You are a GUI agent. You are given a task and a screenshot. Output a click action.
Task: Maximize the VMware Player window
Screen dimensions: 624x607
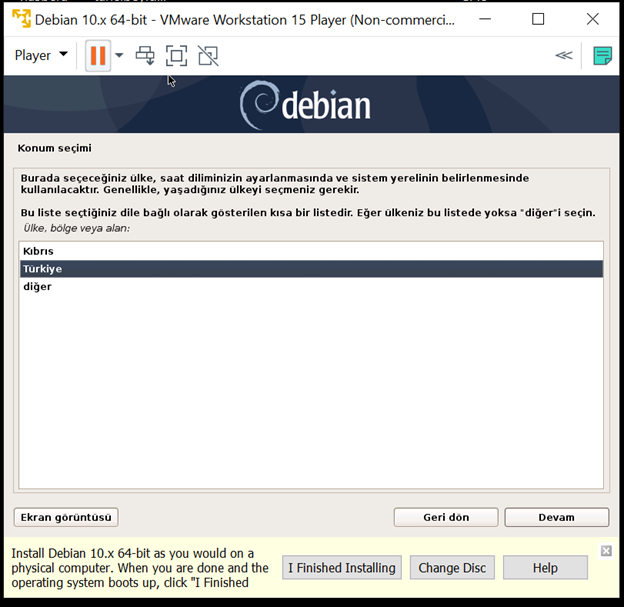pos(538,19)
